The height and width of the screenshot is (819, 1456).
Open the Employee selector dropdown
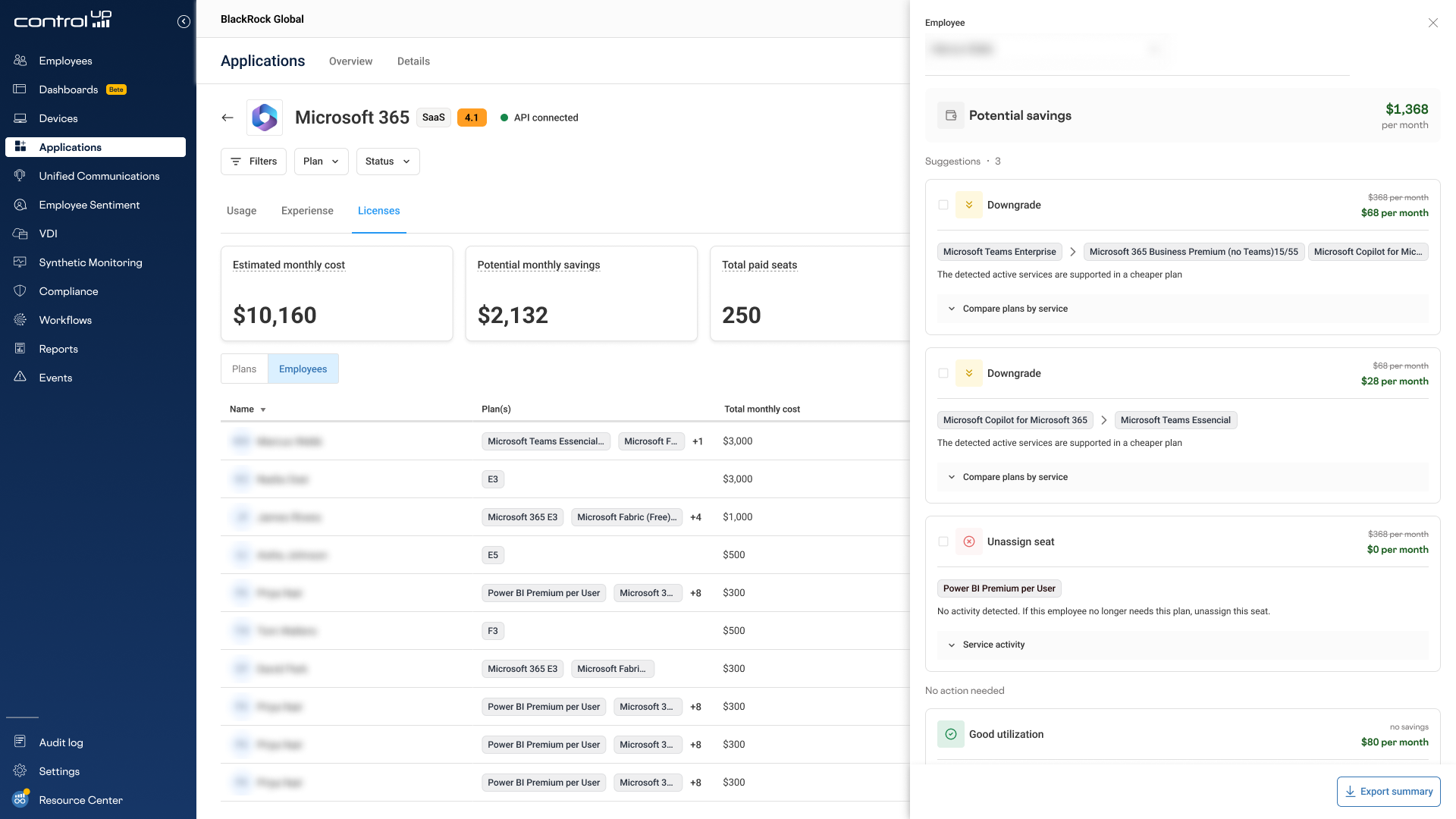click(x=1046, y=49)
